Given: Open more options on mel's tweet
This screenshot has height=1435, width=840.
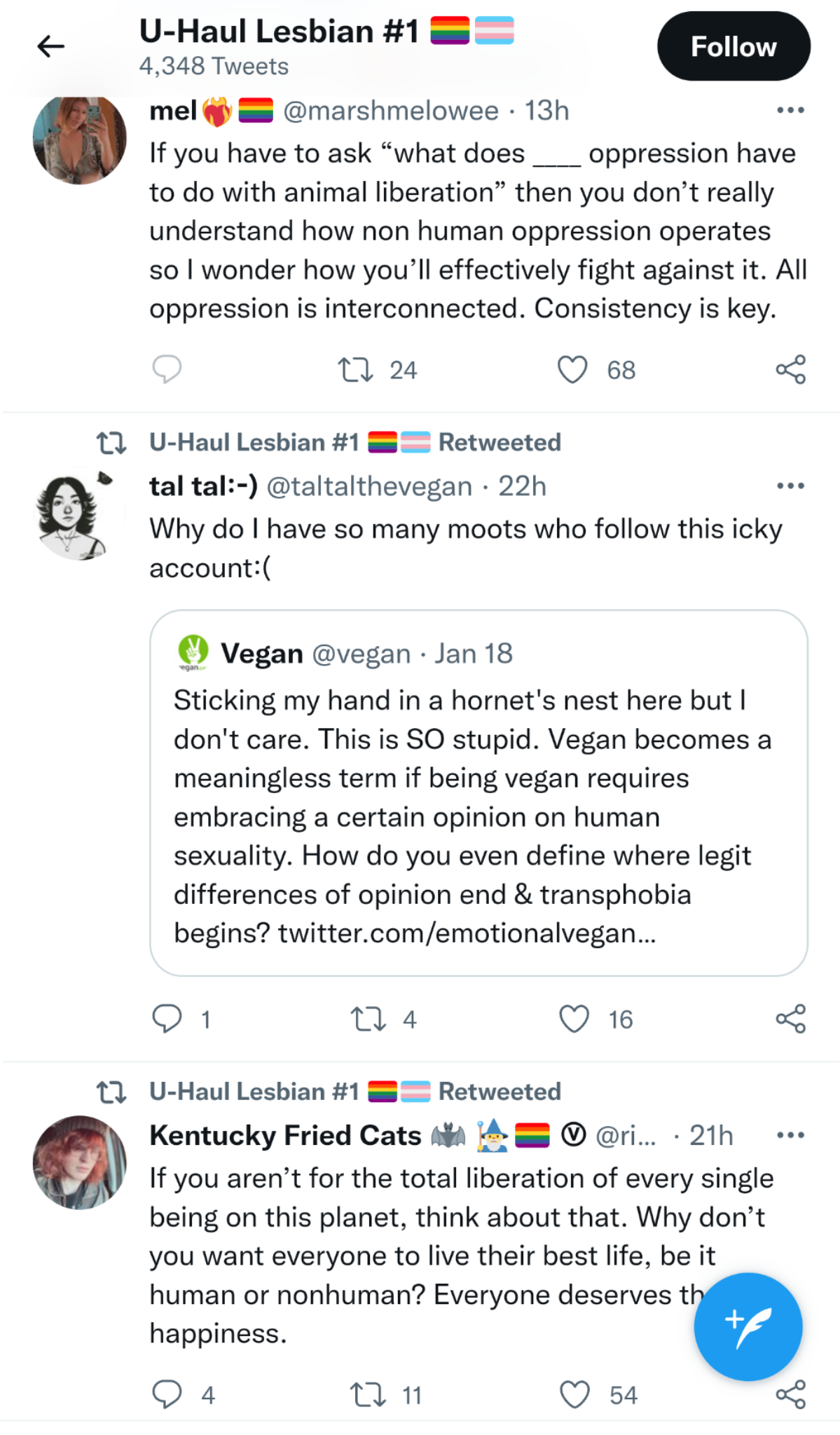Looking at the screenshot, I should [x=791, y=110].
